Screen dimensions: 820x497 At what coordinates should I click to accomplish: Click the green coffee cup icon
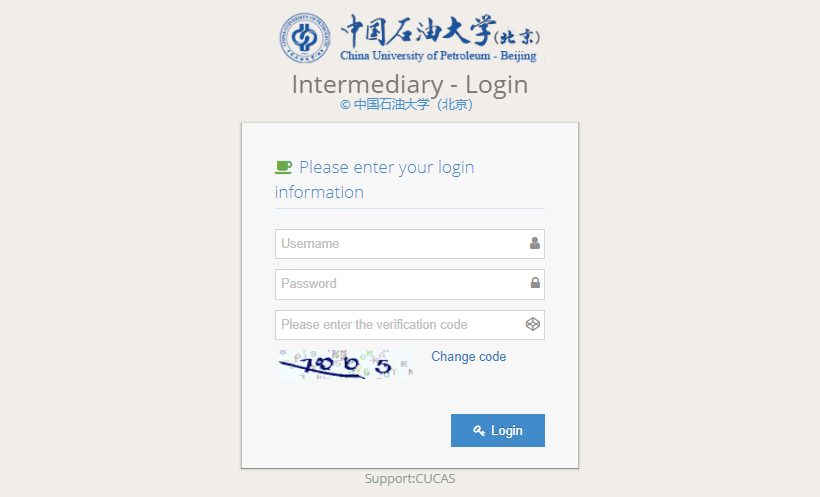pyautogui.click(x=283, y=167)
